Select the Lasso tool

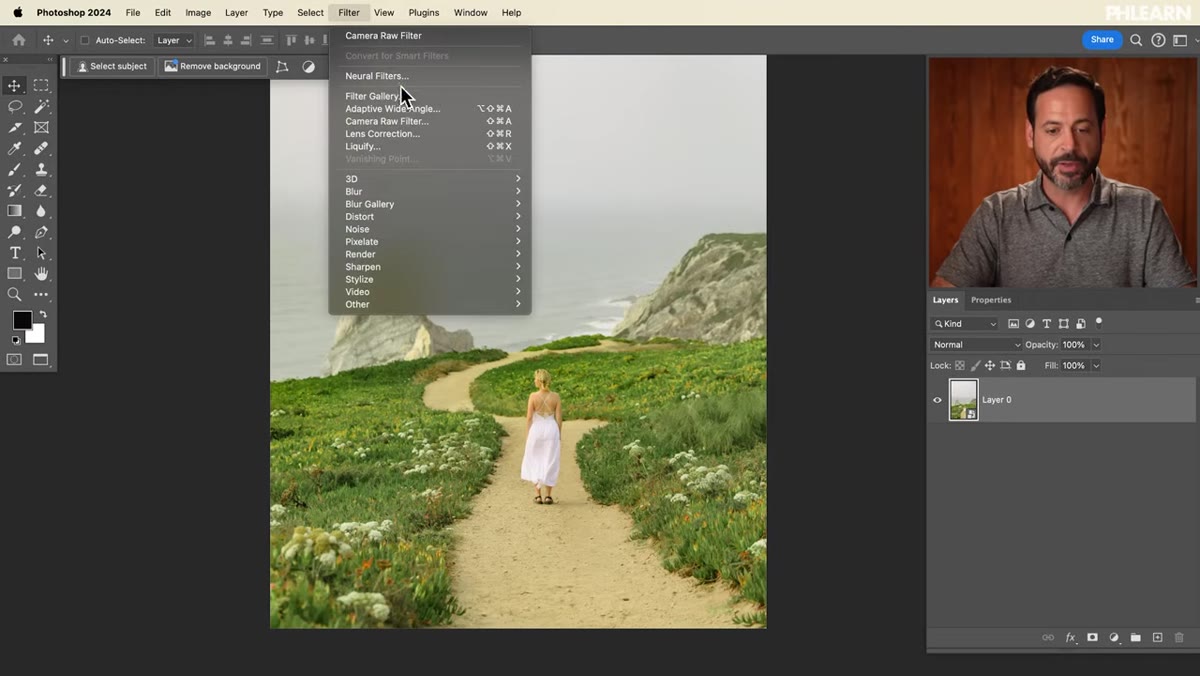pos(14,106)
